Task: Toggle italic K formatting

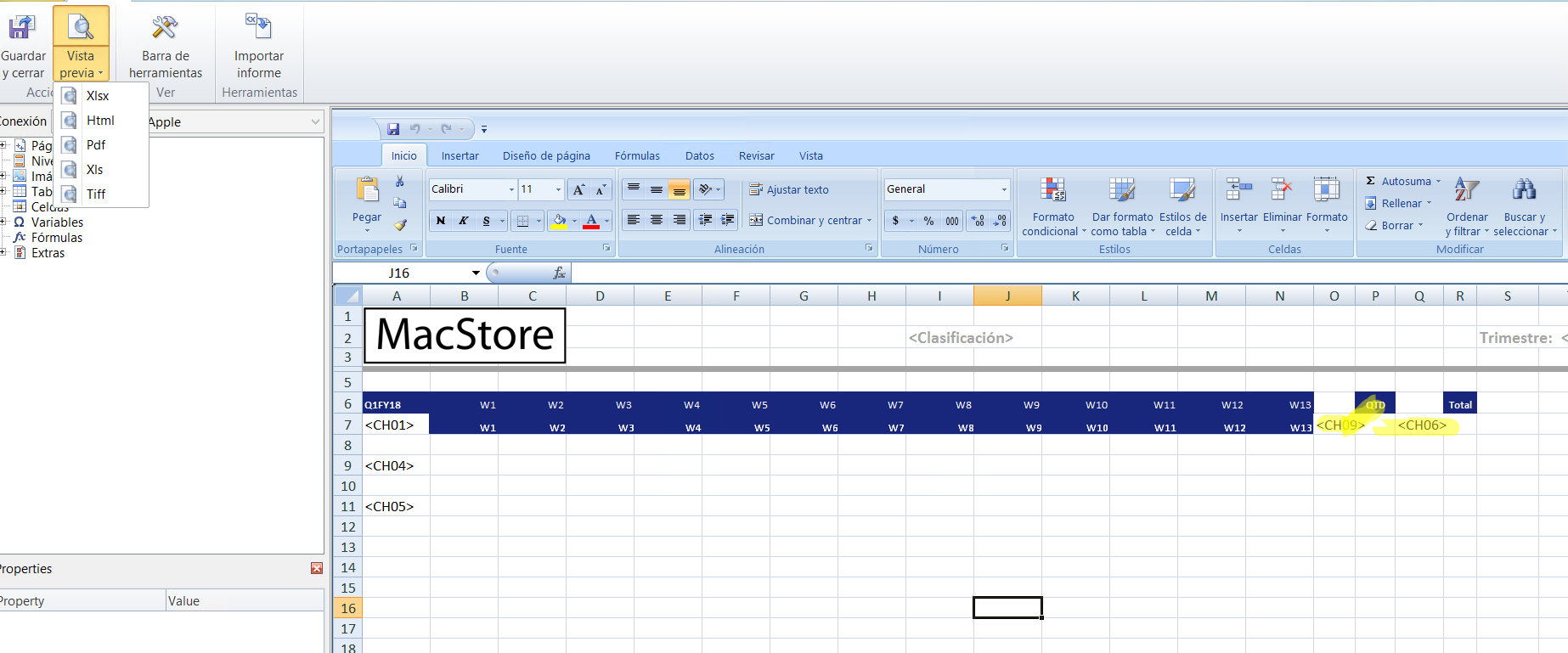Action: (463, 221)
